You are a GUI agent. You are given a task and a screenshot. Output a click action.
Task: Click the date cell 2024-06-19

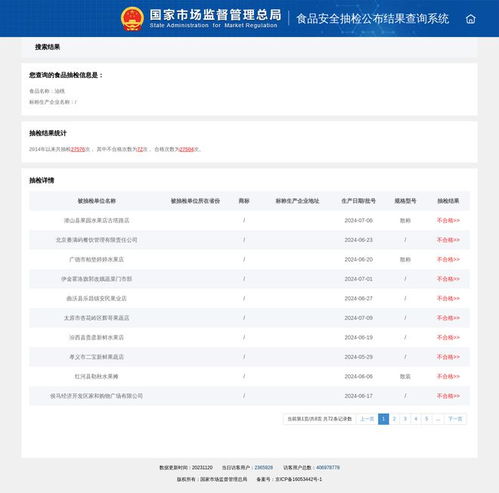click(358, 337)
